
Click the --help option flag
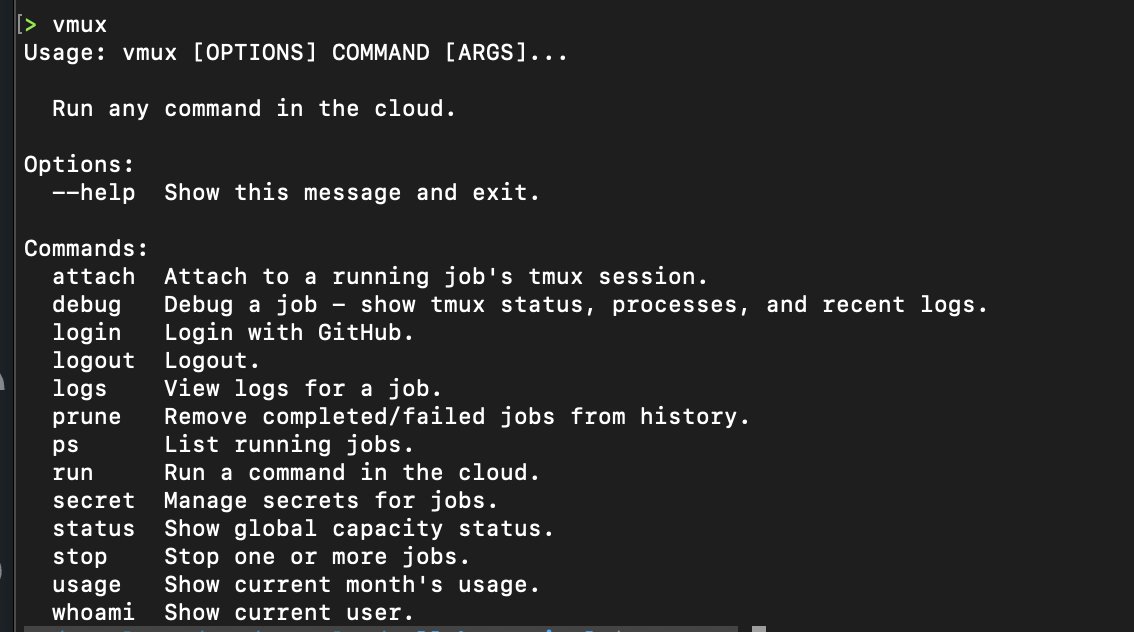pyautogui.click(x=93, y=192)
